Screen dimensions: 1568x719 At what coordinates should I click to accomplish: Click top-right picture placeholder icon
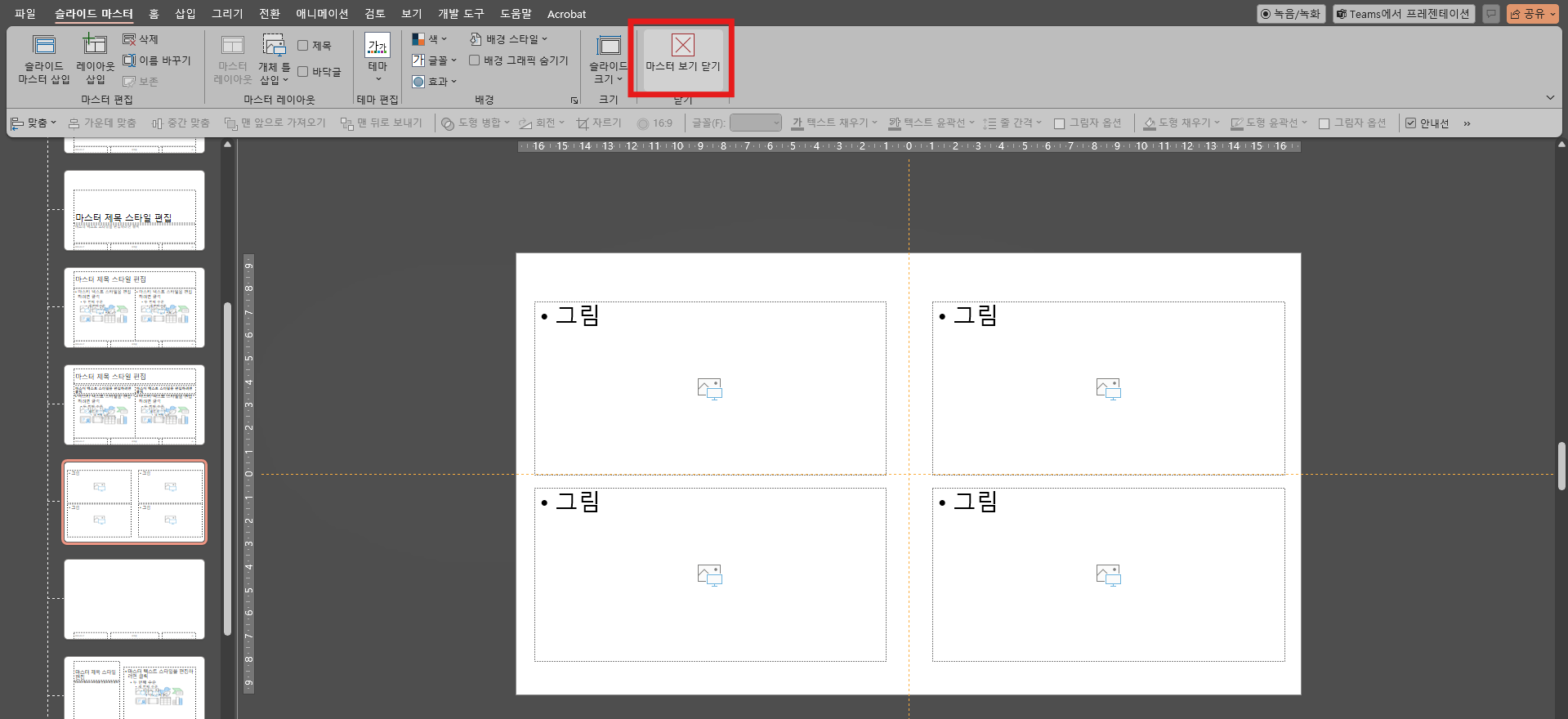tap(1109, 389)
